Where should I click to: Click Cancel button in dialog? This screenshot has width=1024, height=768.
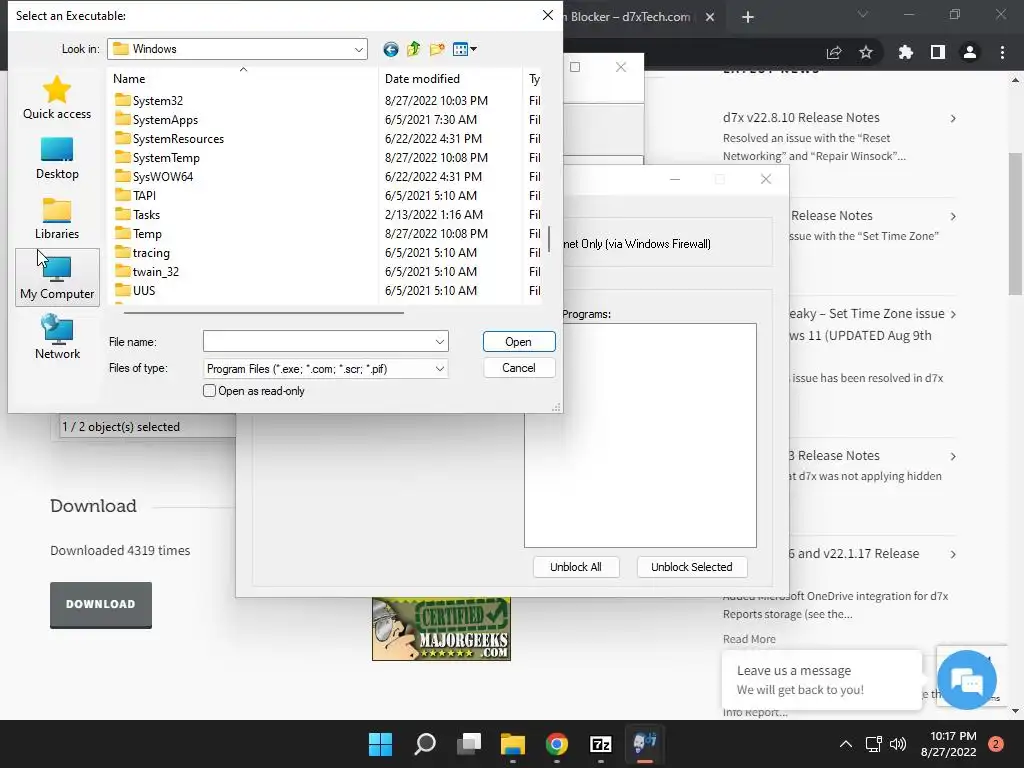(519, 368)
